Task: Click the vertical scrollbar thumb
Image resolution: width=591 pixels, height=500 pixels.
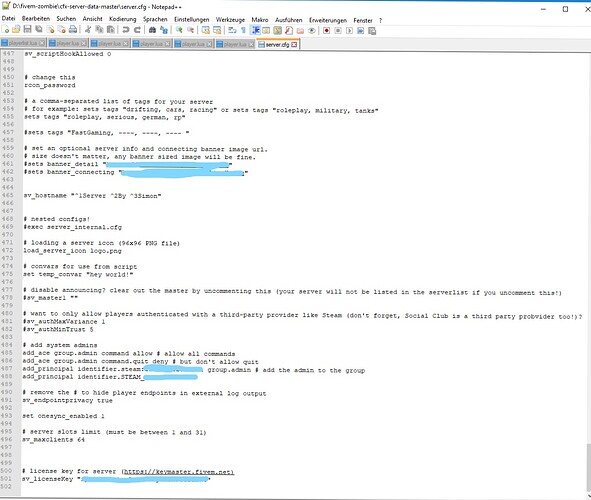Action: click(x=588, y=467)
